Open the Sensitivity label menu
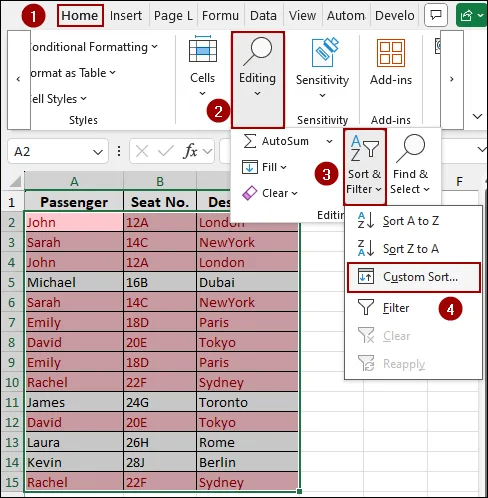The image size is (488, 498). pyautogui.click(x=322, y=87)
